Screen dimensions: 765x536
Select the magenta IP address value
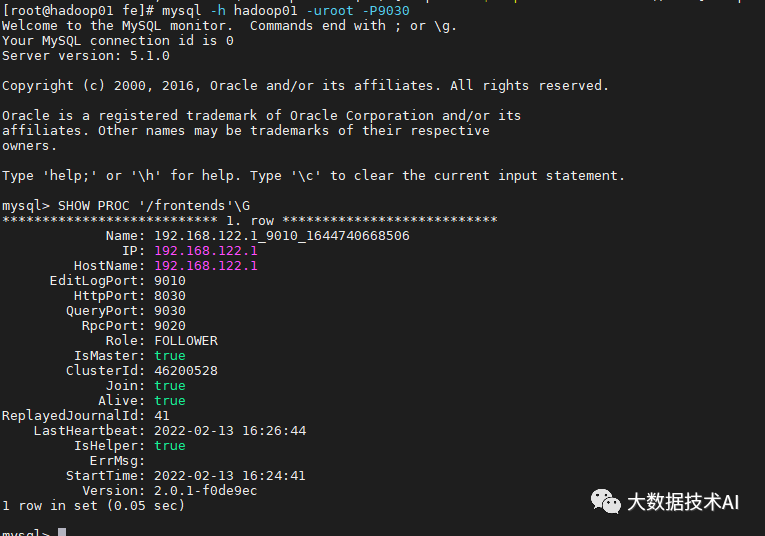pos(205,251)
